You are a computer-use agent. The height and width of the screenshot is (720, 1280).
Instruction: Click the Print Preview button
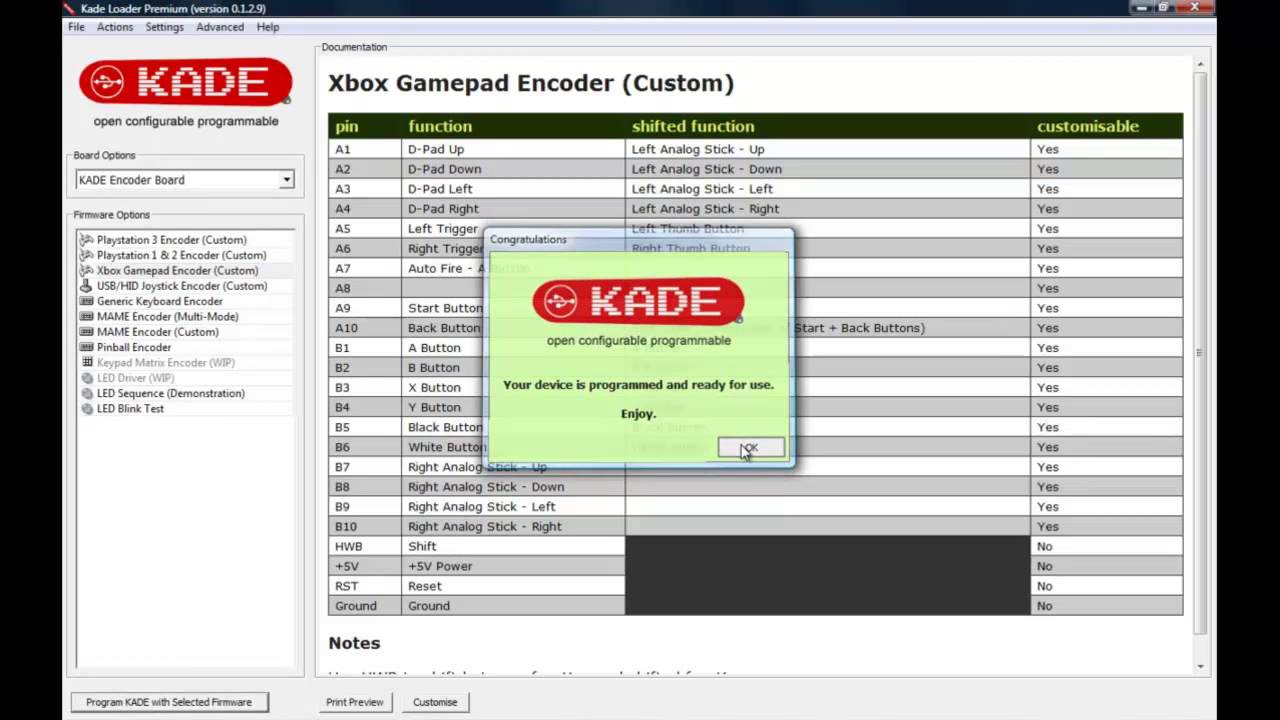tap(354, 702)
